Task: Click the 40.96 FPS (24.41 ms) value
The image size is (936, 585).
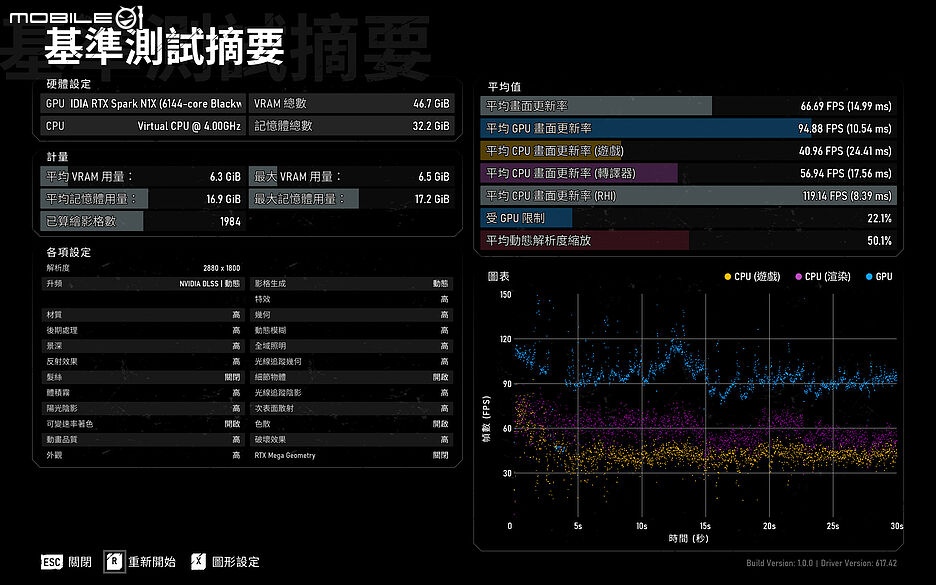Action: point(845,151)
